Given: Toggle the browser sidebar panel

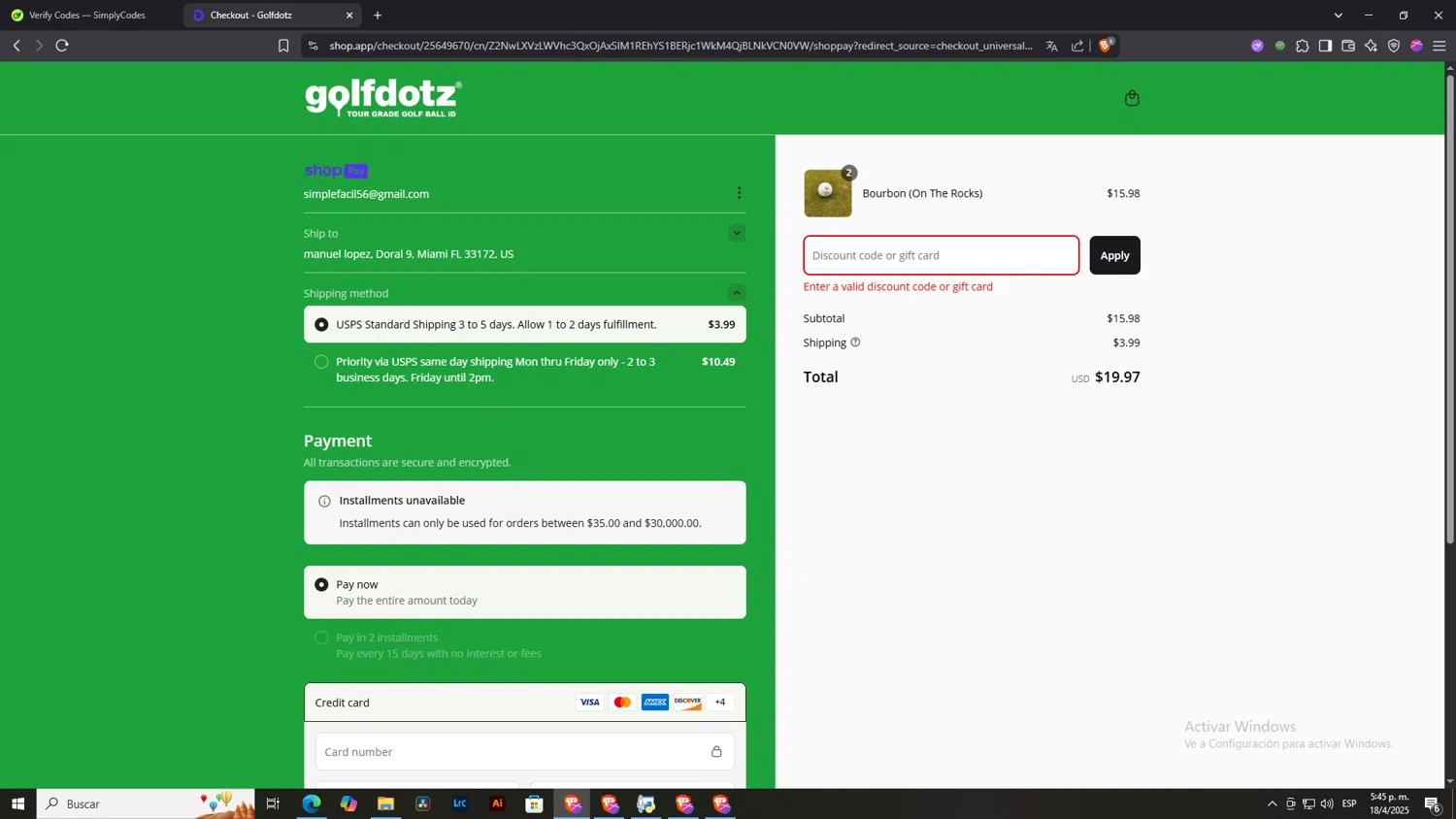Looking at the screenshot, I should click(x=1325, y=46).
